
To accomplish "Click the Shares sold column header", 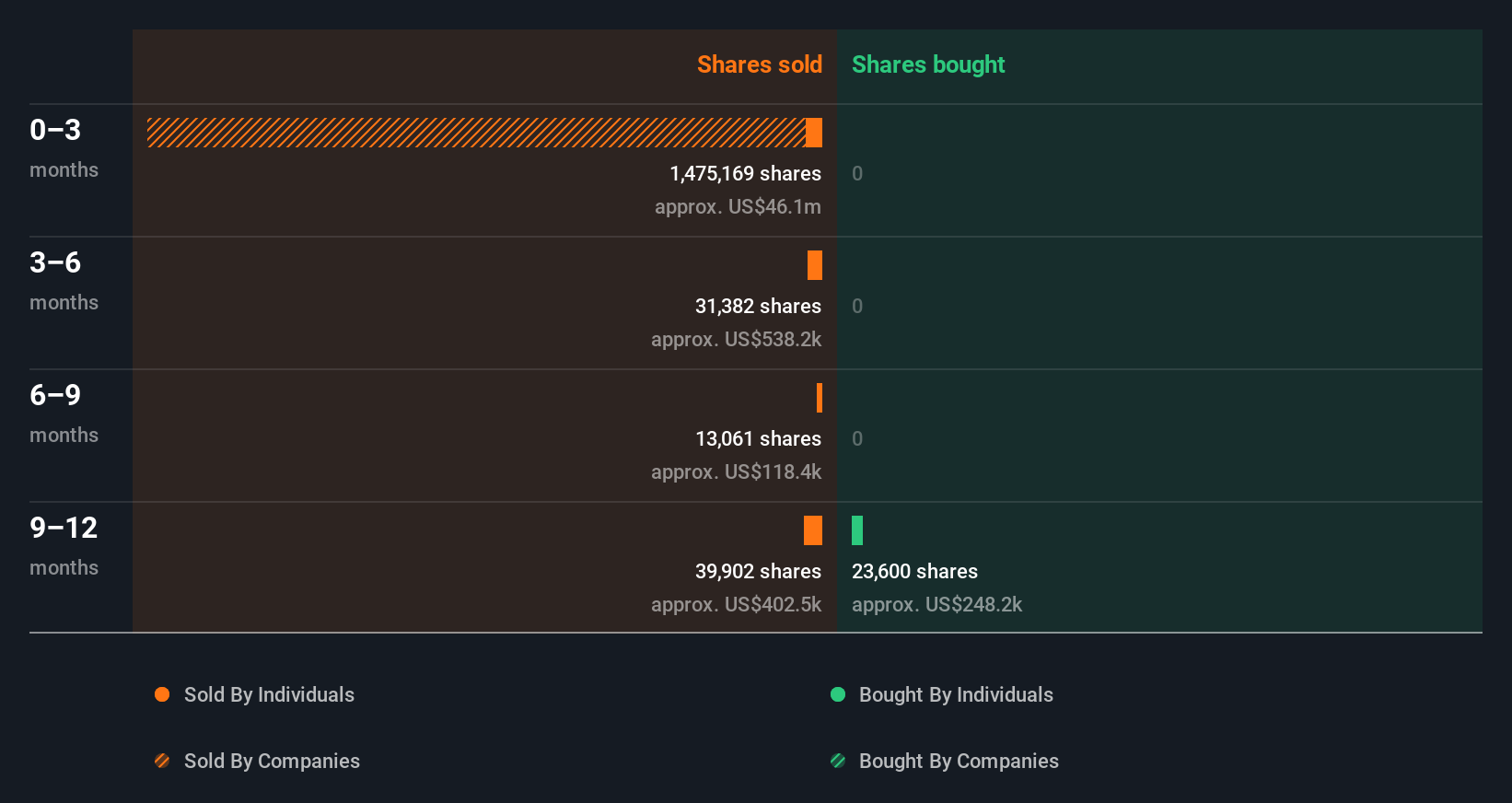I will (760, 64).
